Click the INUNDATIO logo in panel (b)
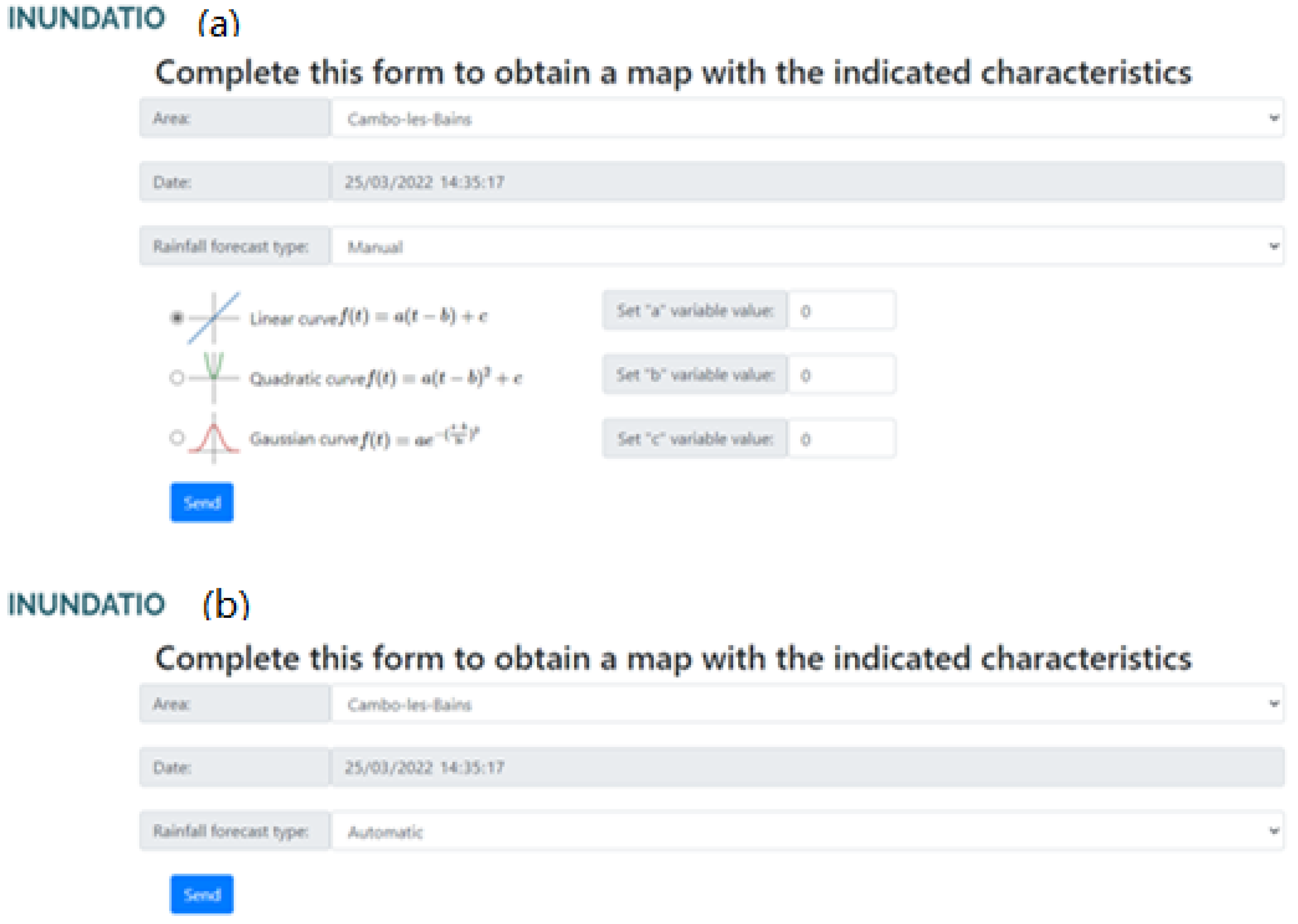 87,604
